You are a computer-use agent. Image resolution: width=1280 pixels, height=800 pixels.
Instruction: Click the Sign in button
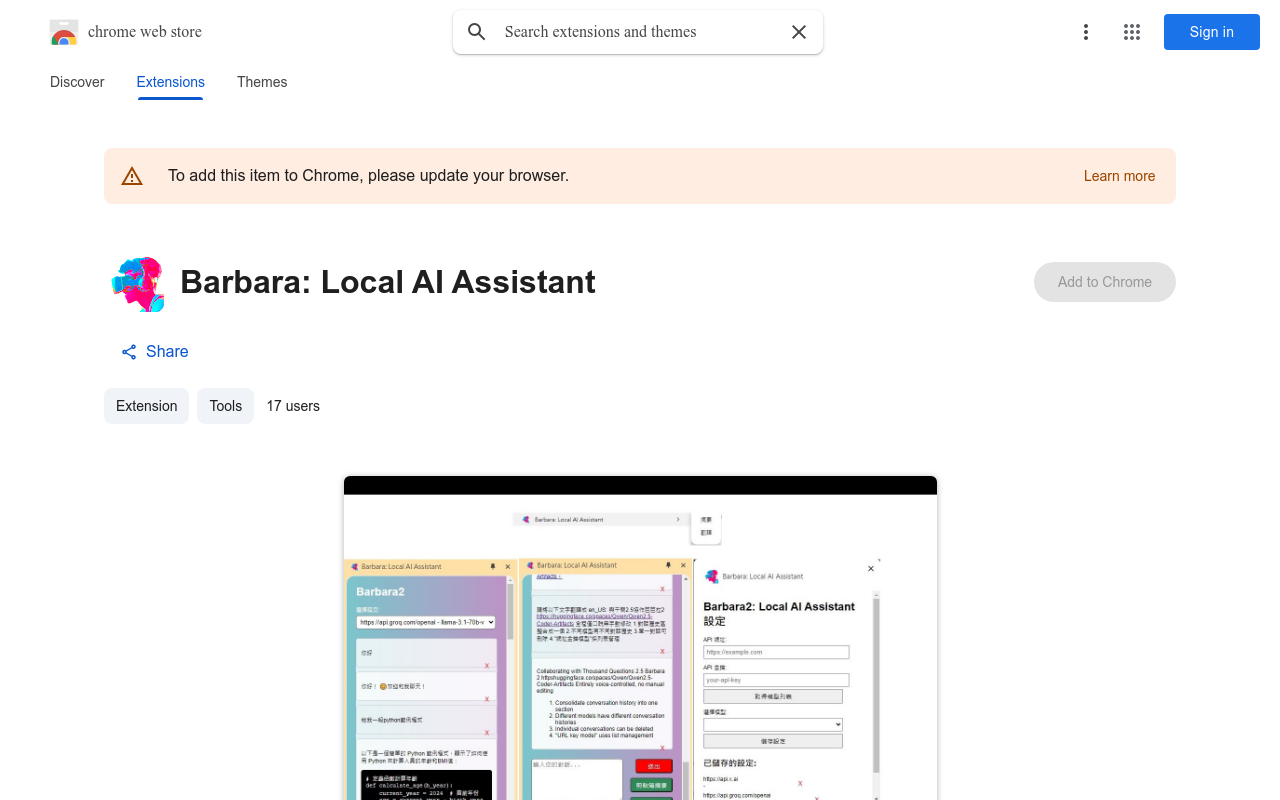1211,32
